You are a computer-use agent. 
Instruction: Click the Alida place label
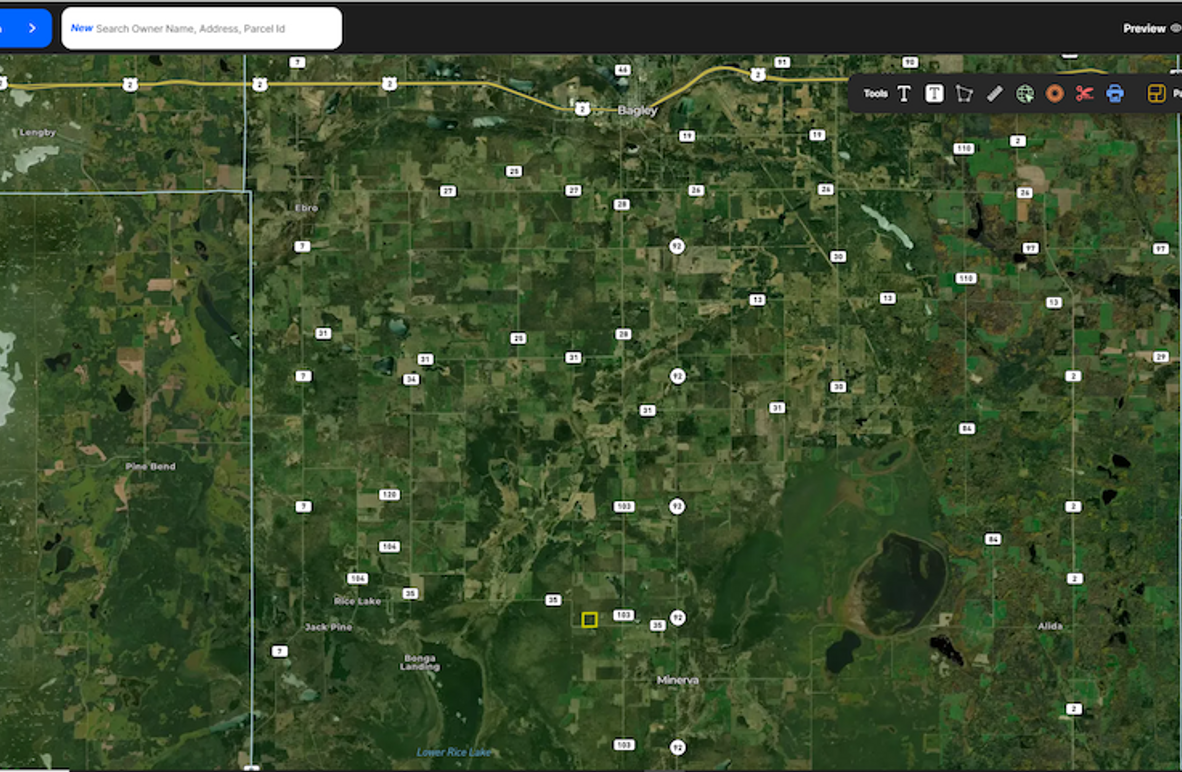[x=1050, y=626]
